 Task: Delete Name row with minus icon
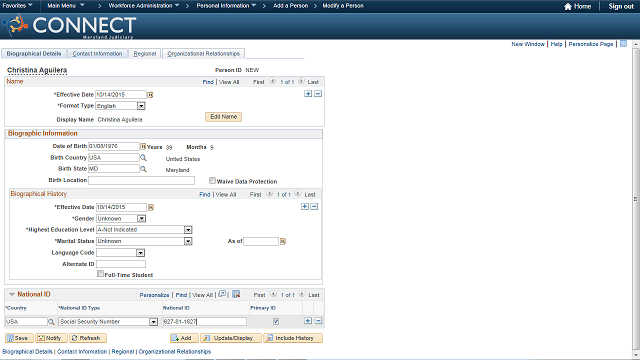[x=318, y=94]
